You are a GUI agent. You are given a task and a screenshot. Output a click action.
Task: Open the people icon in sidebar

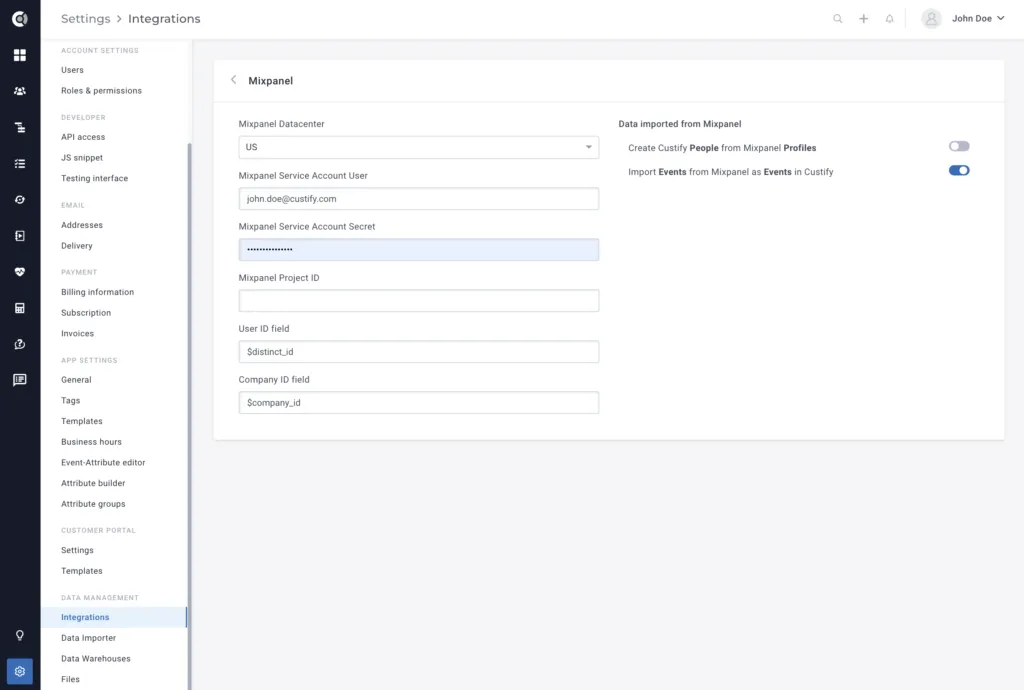pyautogui.click(x=20, y=91)
